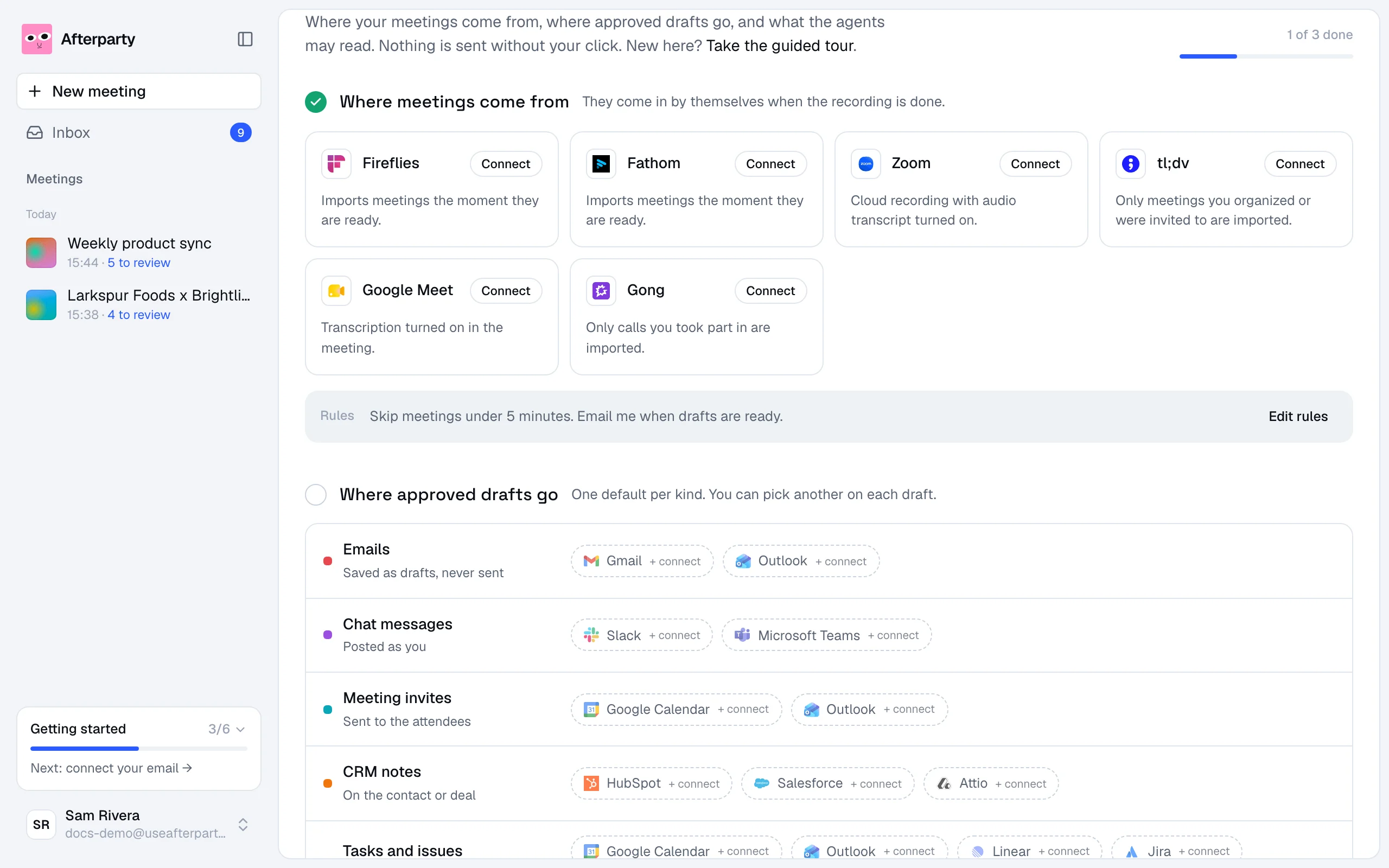Click the Getting started progress bar
Image resolution: width=1389 pixels, height=868 pixels.
[x=139, y=749]
